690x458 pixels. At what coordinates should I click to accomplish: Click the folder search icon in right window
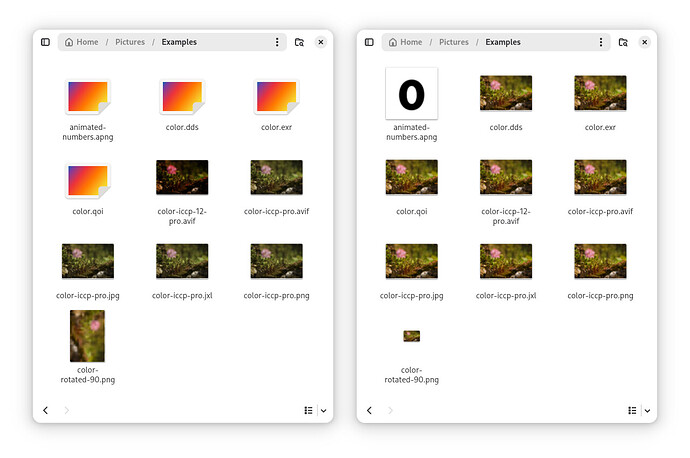(x=623, y=42)
